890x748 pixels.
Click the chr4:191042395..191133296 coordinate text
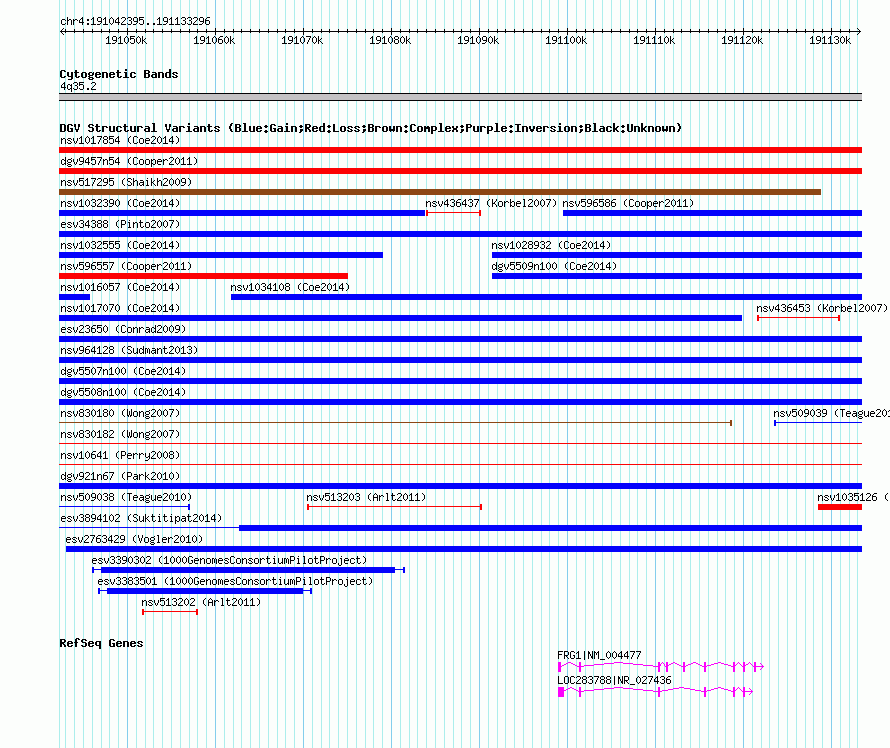[x=135, y=21]
